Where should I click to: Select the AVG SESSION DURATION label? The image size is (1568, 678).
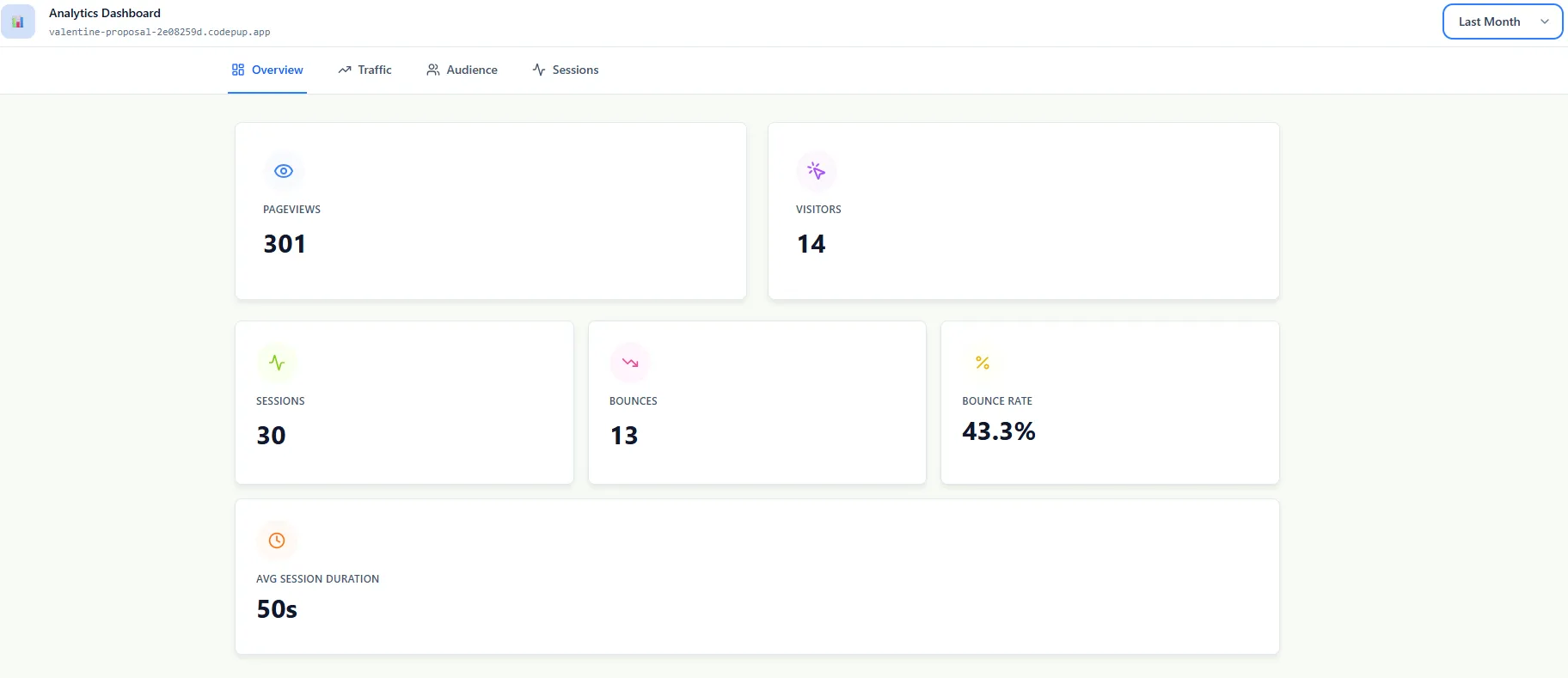tap(317, 579)
